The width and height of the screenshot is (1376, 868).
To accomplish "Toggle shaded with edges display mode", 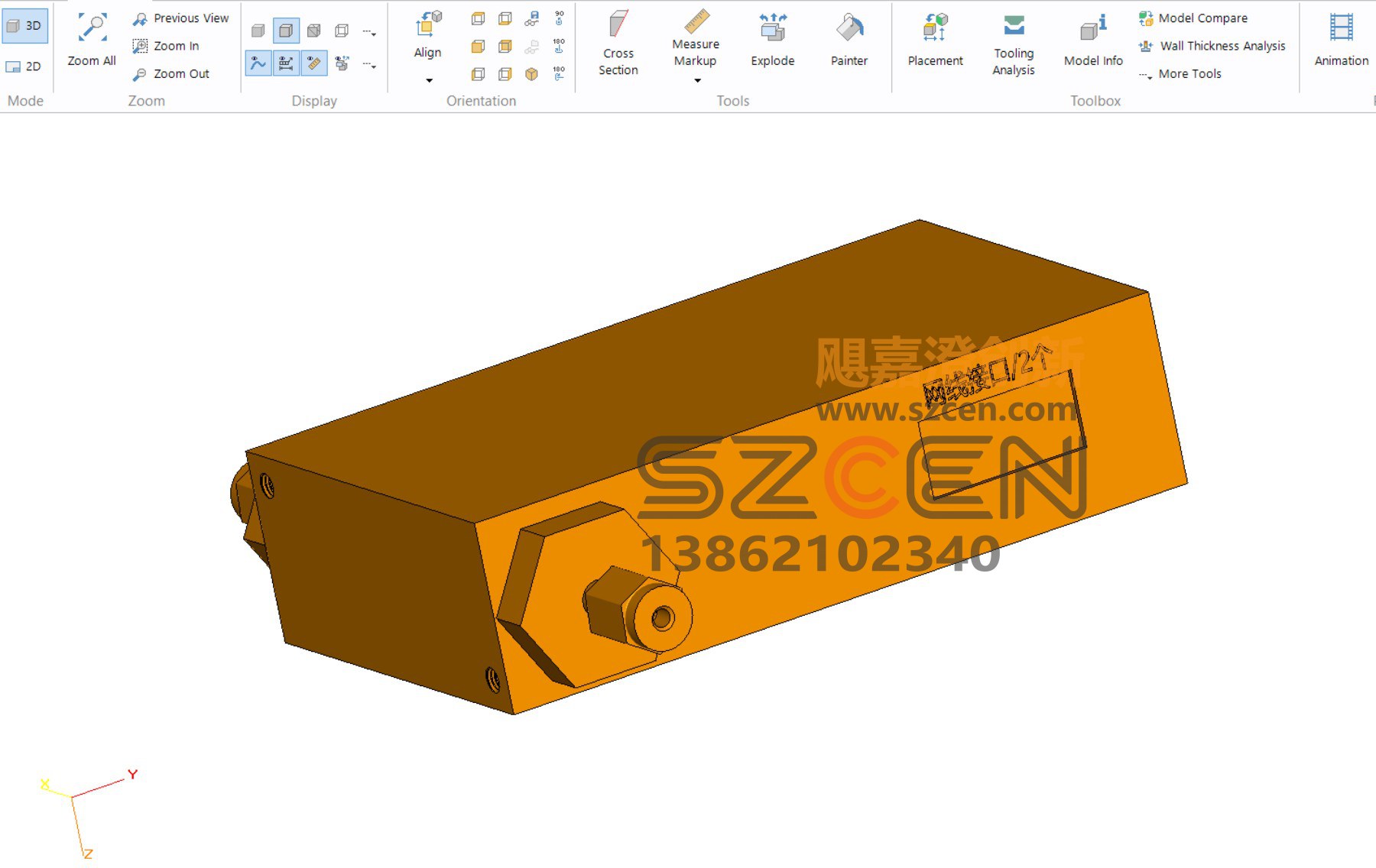I will click(286, 31).
